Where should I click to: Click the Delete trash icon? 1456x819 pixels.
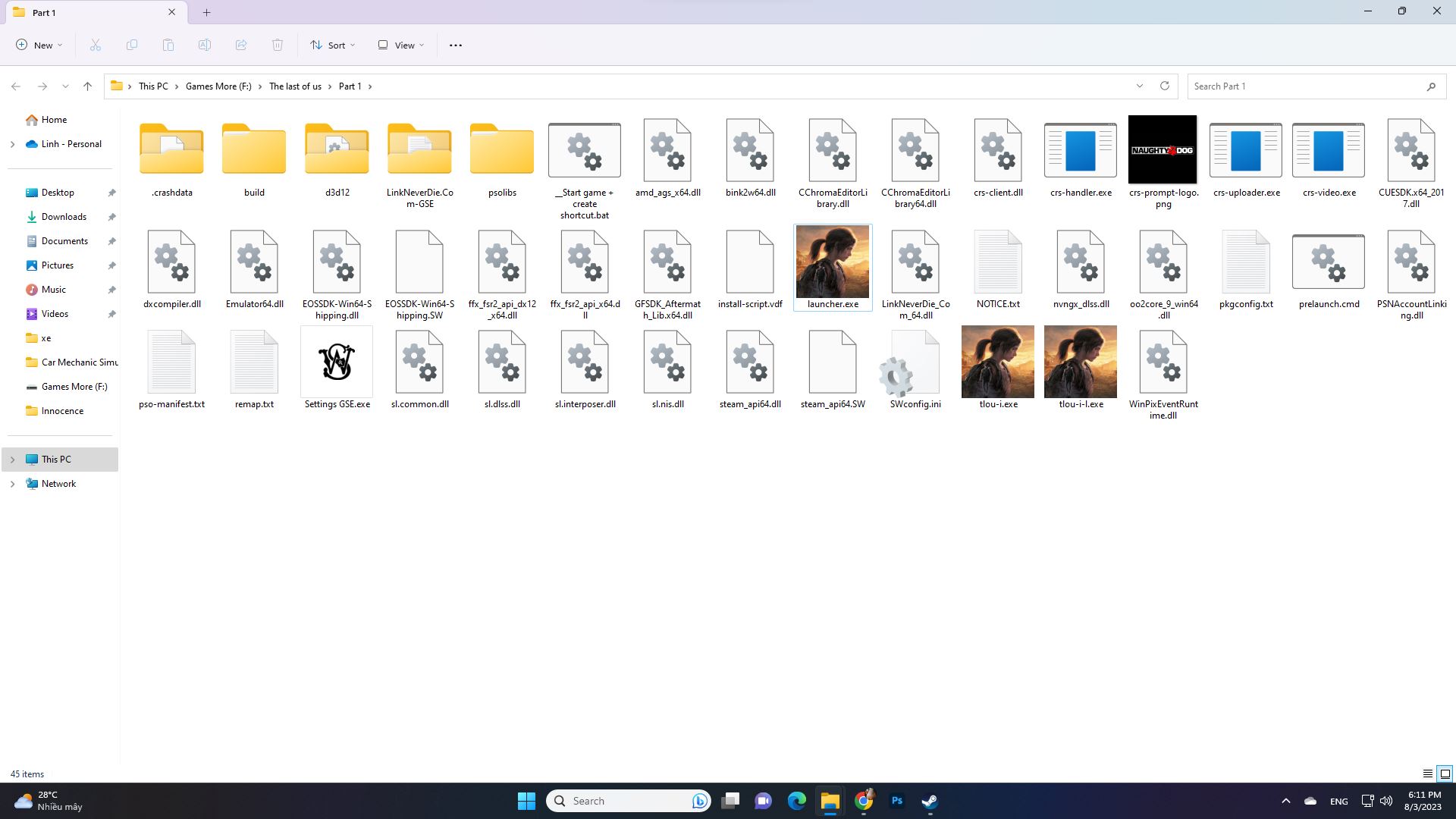[278, 45]
